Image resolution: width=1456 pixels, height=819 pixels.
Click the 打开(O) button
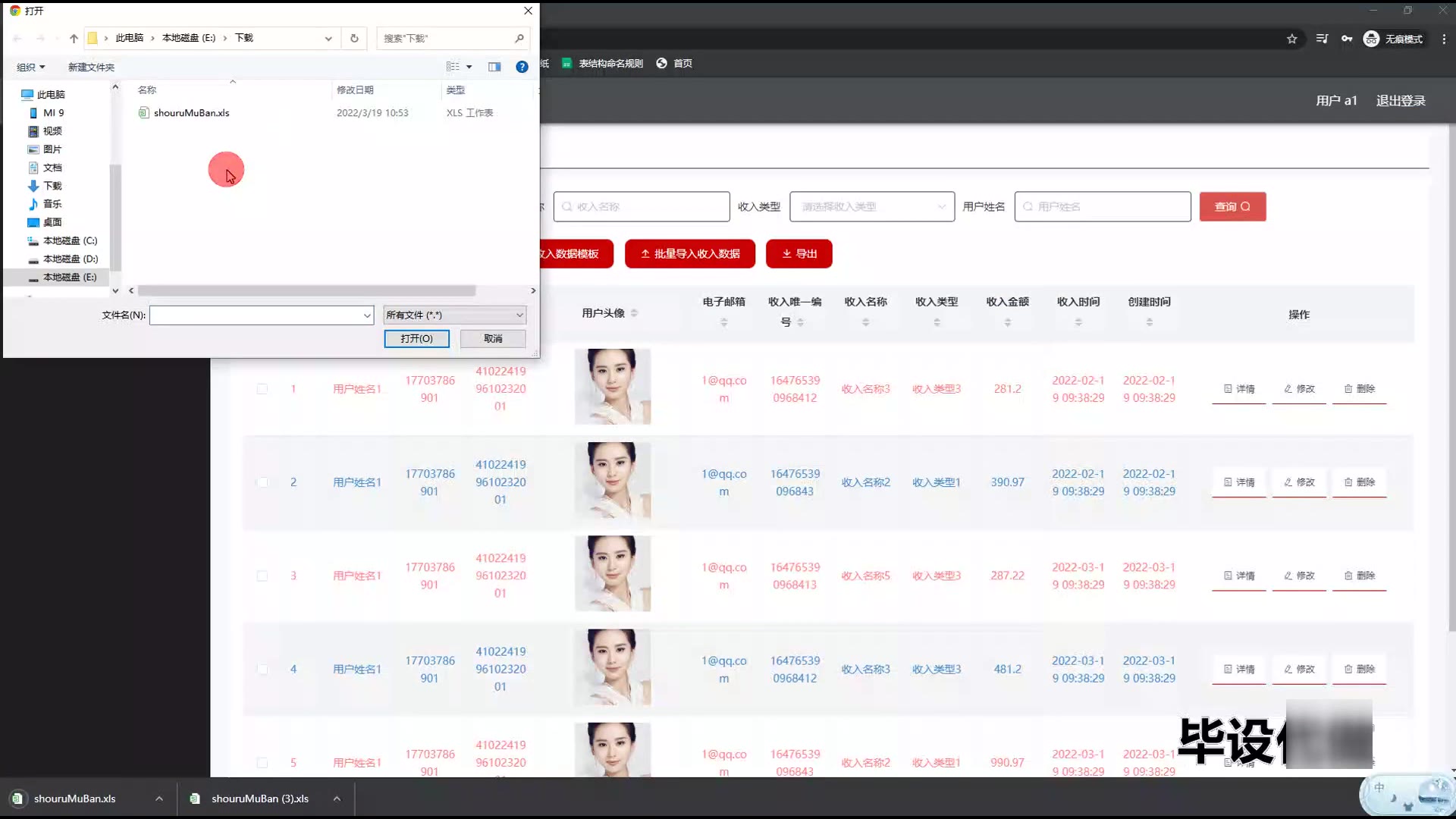point(416,338)
